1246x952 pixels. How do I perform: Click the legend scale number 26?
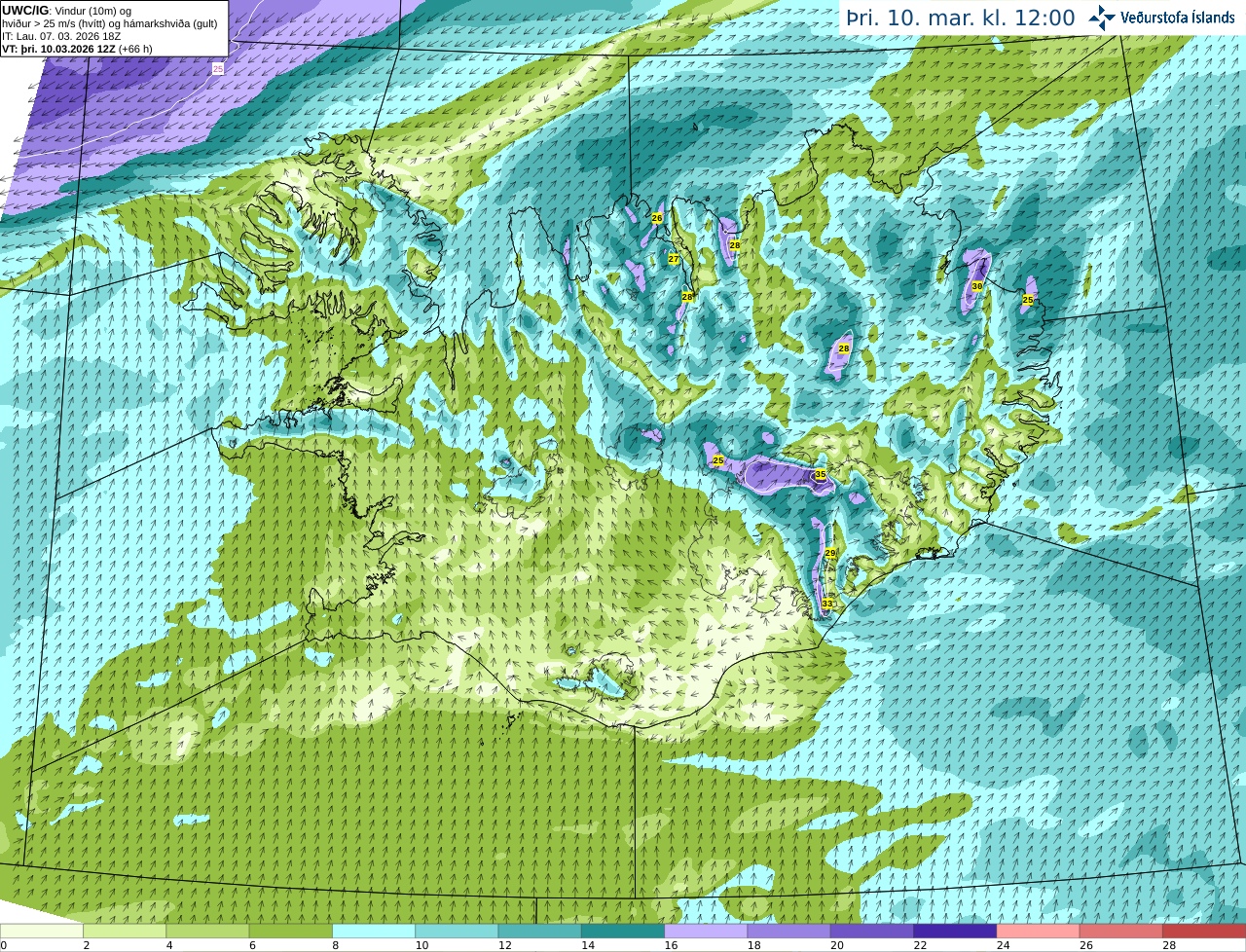point(1086,945)
